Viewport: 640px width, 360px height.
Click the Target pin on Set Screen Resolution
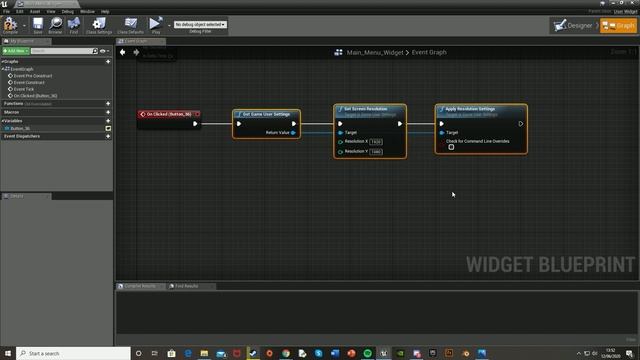coord(340,133)
